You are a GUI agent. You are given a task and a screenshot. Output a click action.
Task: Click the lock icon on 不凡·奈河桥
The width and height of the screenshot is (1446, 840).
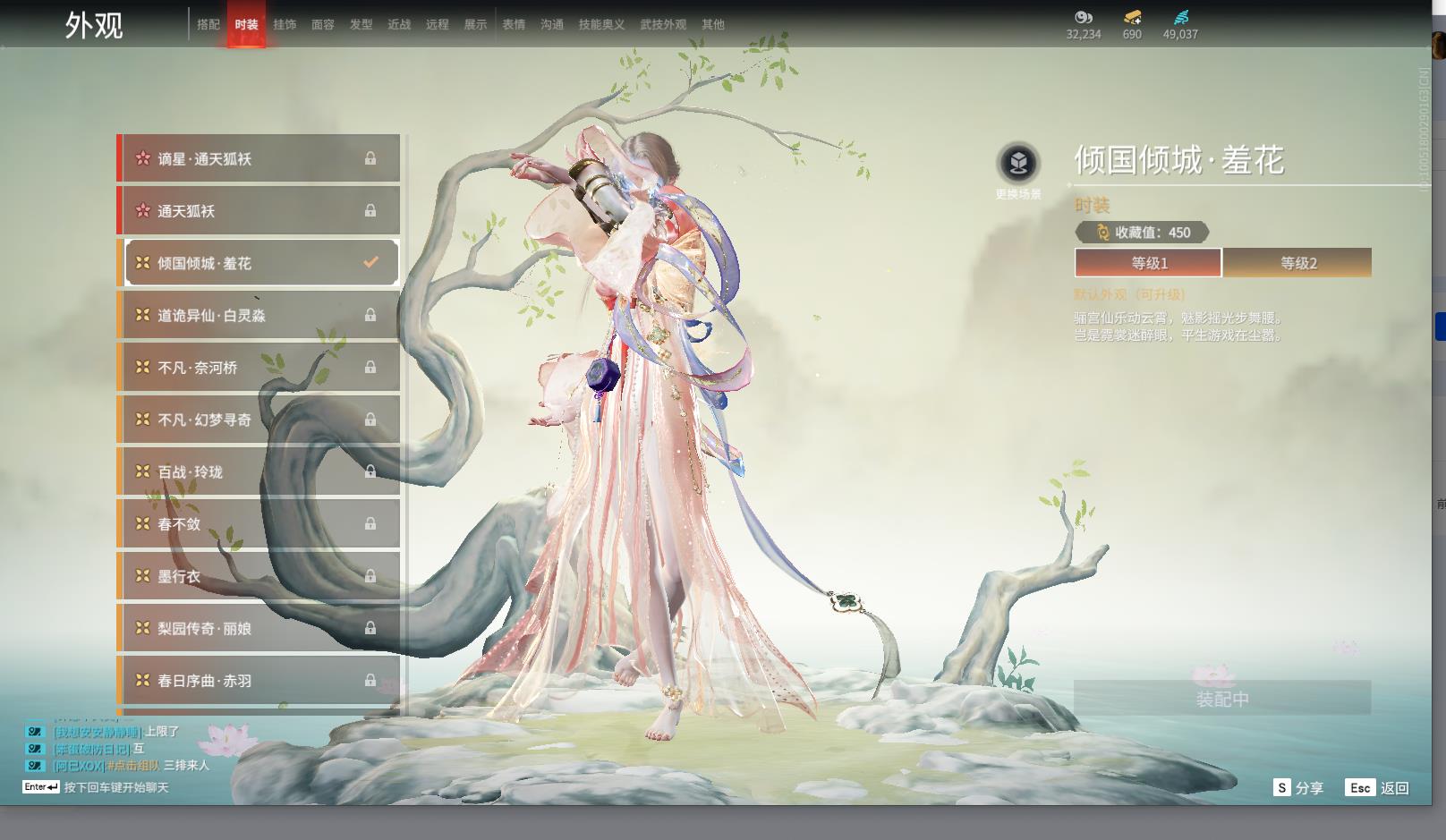pos(370,367)
